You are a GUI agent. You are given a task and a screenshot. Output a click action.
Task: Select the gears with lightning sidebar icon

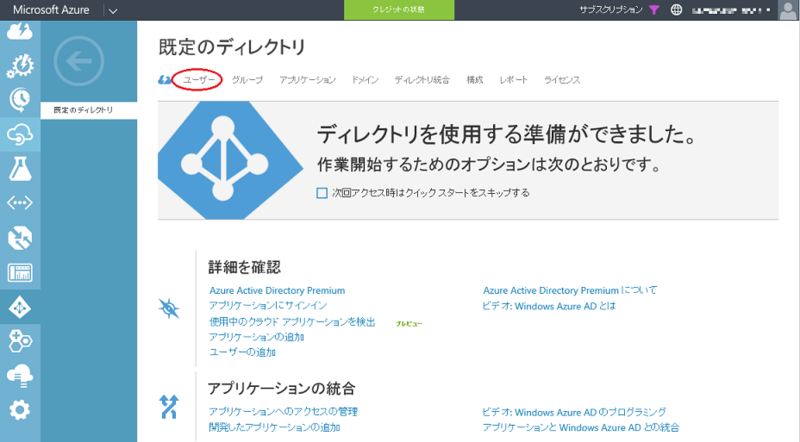pyautogui.click(x=19, y=66)
